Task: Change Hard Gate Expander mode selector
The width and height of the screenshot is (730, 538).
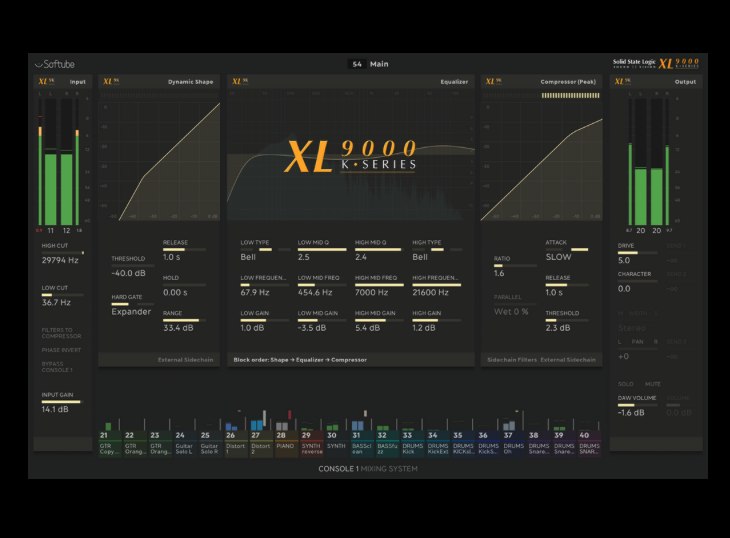Action: [131, 311]
